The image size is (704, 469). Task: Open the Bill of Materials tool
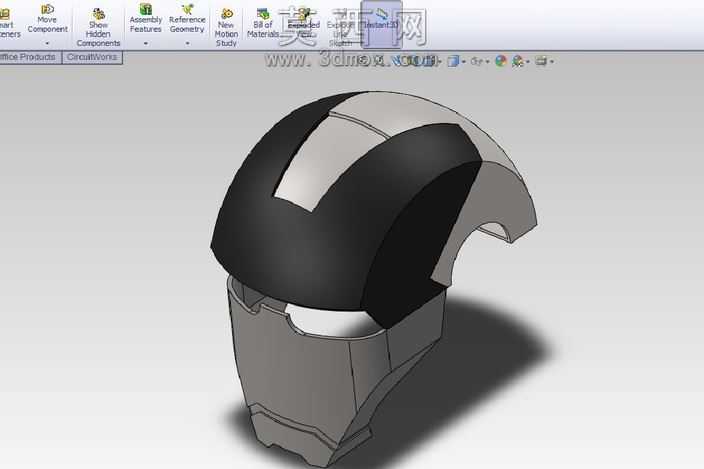click(263, 23)
